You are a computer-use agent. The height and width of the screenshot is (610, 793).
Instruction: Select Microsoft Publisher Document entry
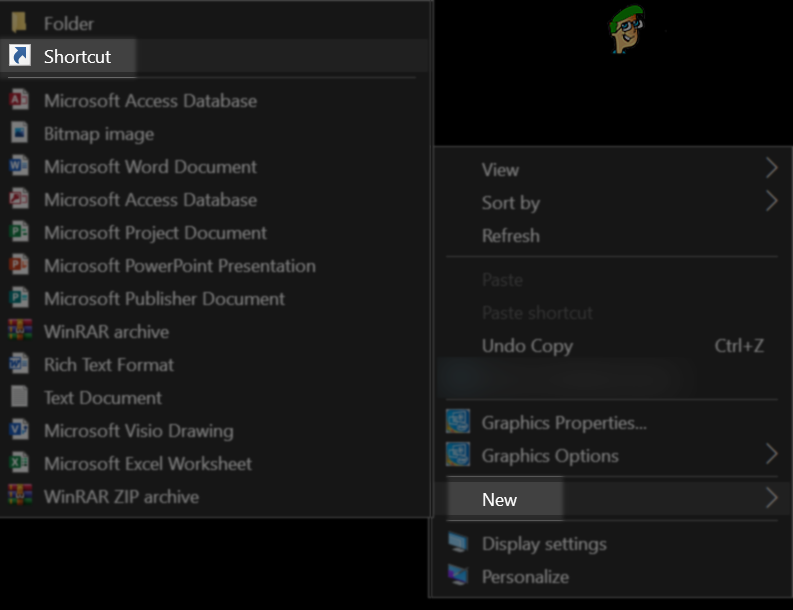[164, 299]
